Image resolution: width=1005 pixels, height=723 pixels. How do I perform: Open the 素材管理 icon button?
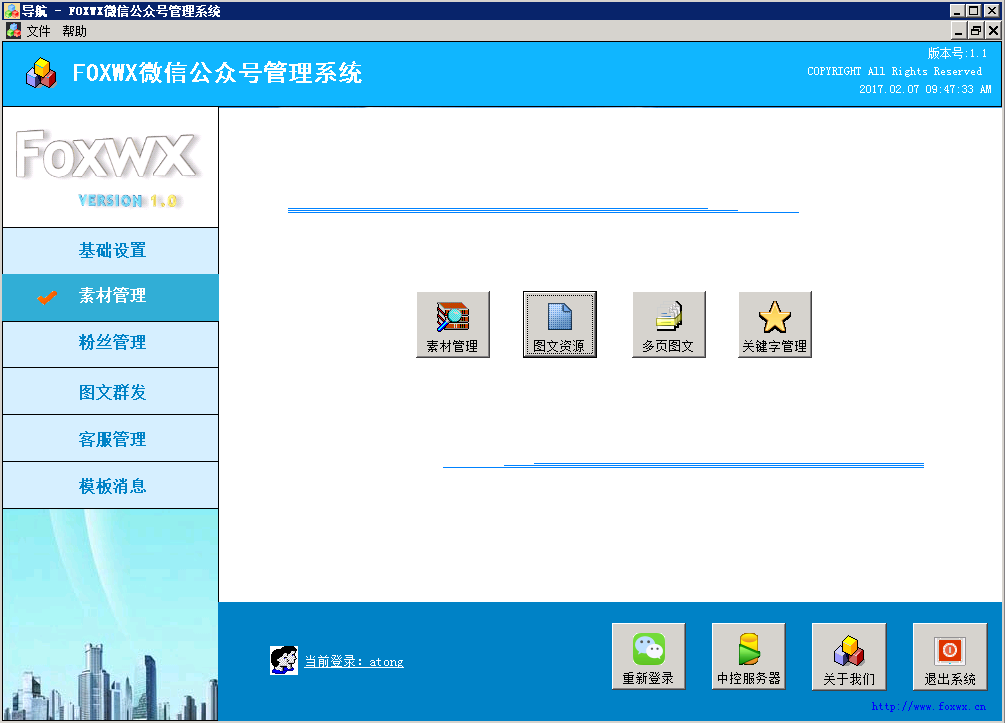pyautogui.click(x=453, y=324)
